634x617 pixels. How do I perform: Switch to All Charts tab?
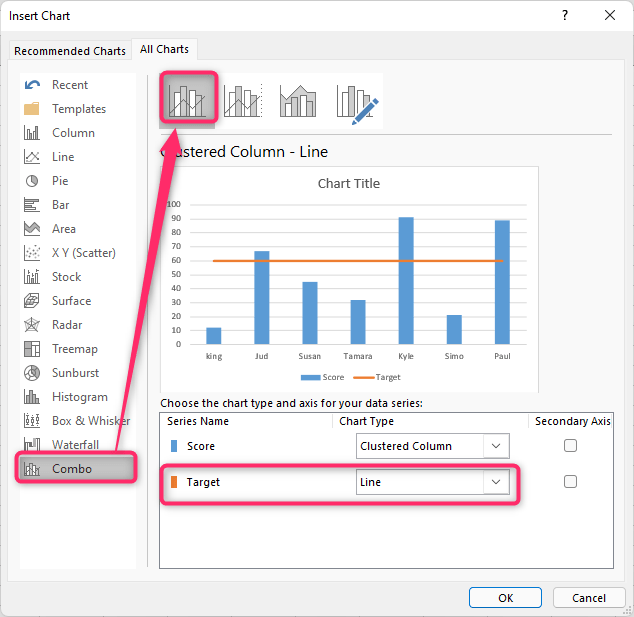(164, 49)
